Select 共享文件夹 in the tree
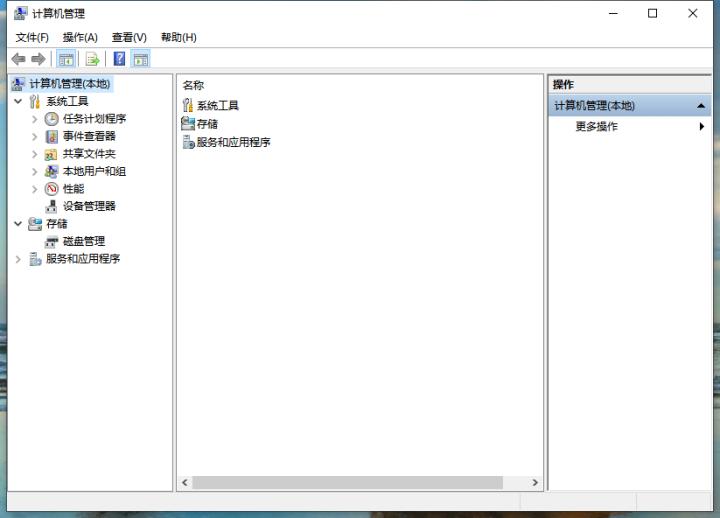The height and width of the screenshot is (518, 720). [x=89, y=154]
